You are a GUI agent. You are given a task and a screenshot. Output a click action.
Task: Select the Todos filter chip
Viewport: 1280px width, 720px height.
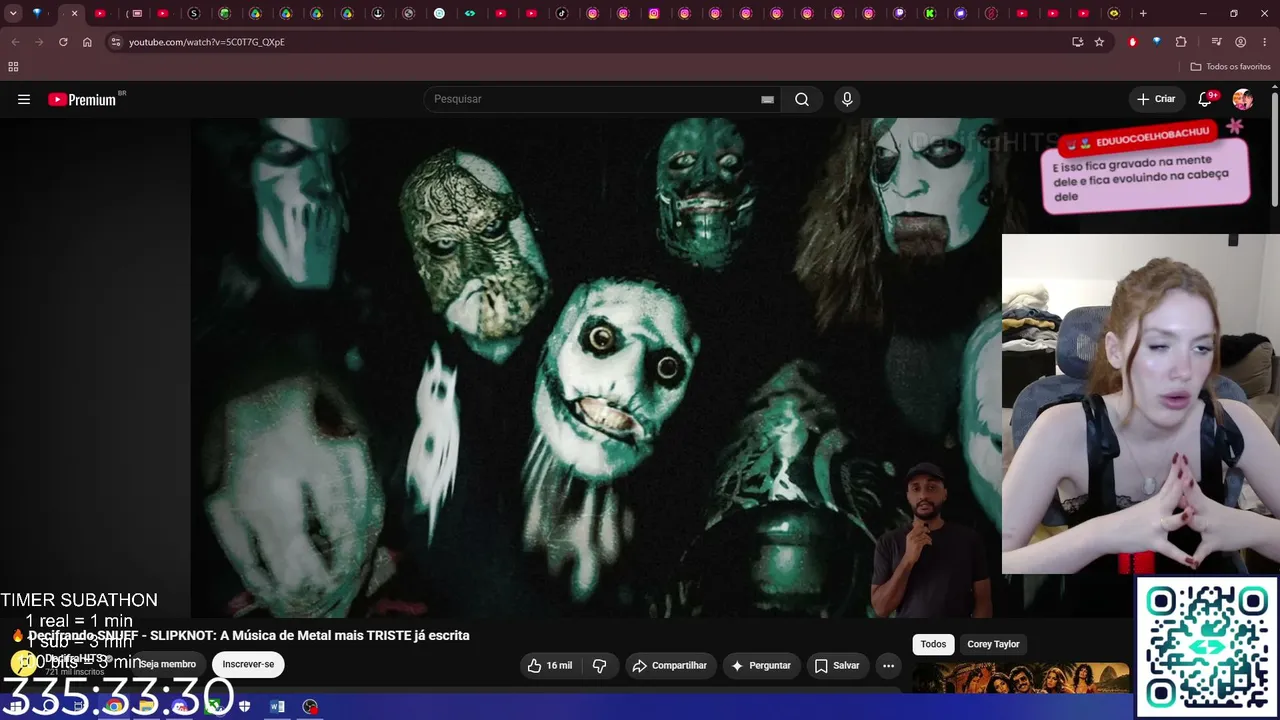tap(933, 644)
